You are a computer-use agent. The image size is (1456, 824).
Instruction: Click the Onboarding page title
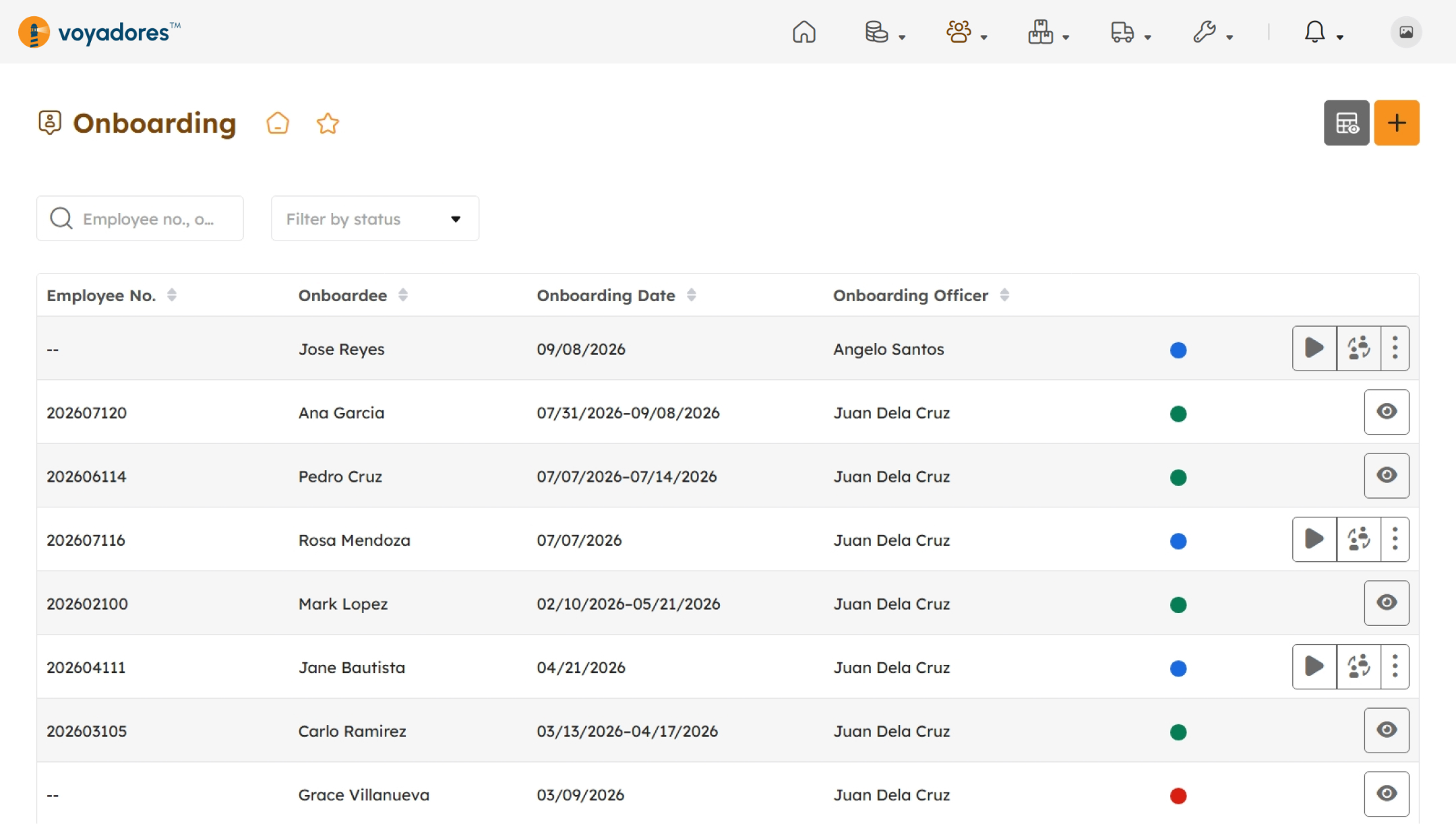(154, 123)
